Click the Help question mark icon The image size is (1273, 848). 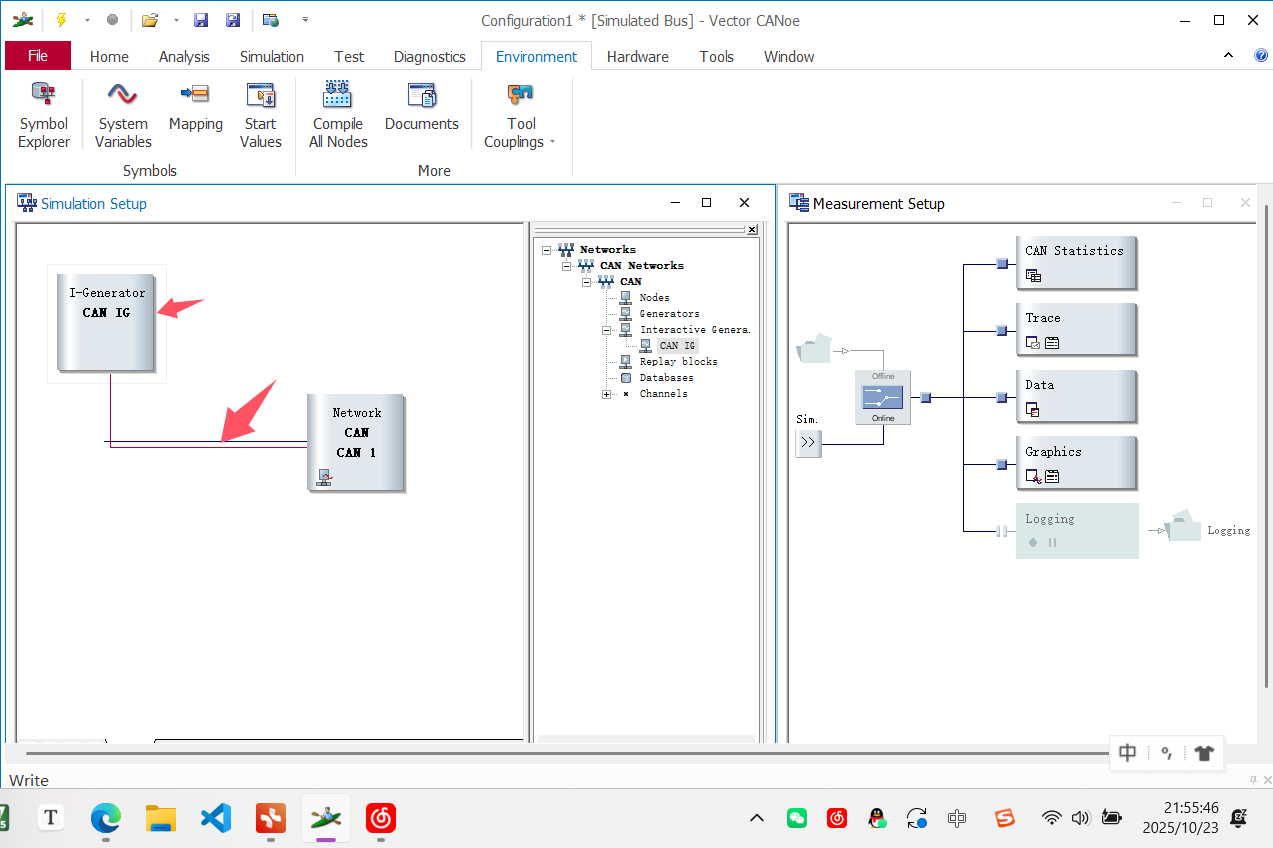pos(1261,56)
